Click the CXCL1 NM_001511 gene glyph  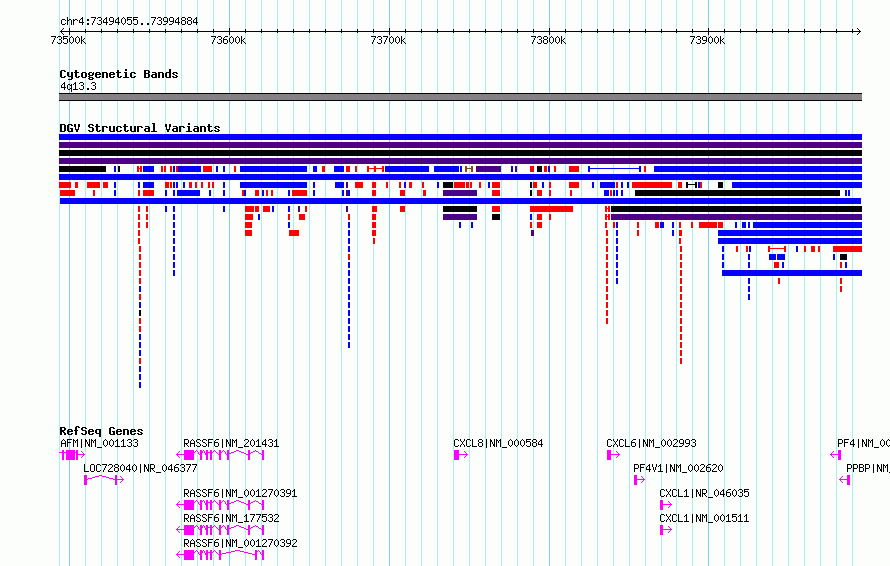coord(666,530)
